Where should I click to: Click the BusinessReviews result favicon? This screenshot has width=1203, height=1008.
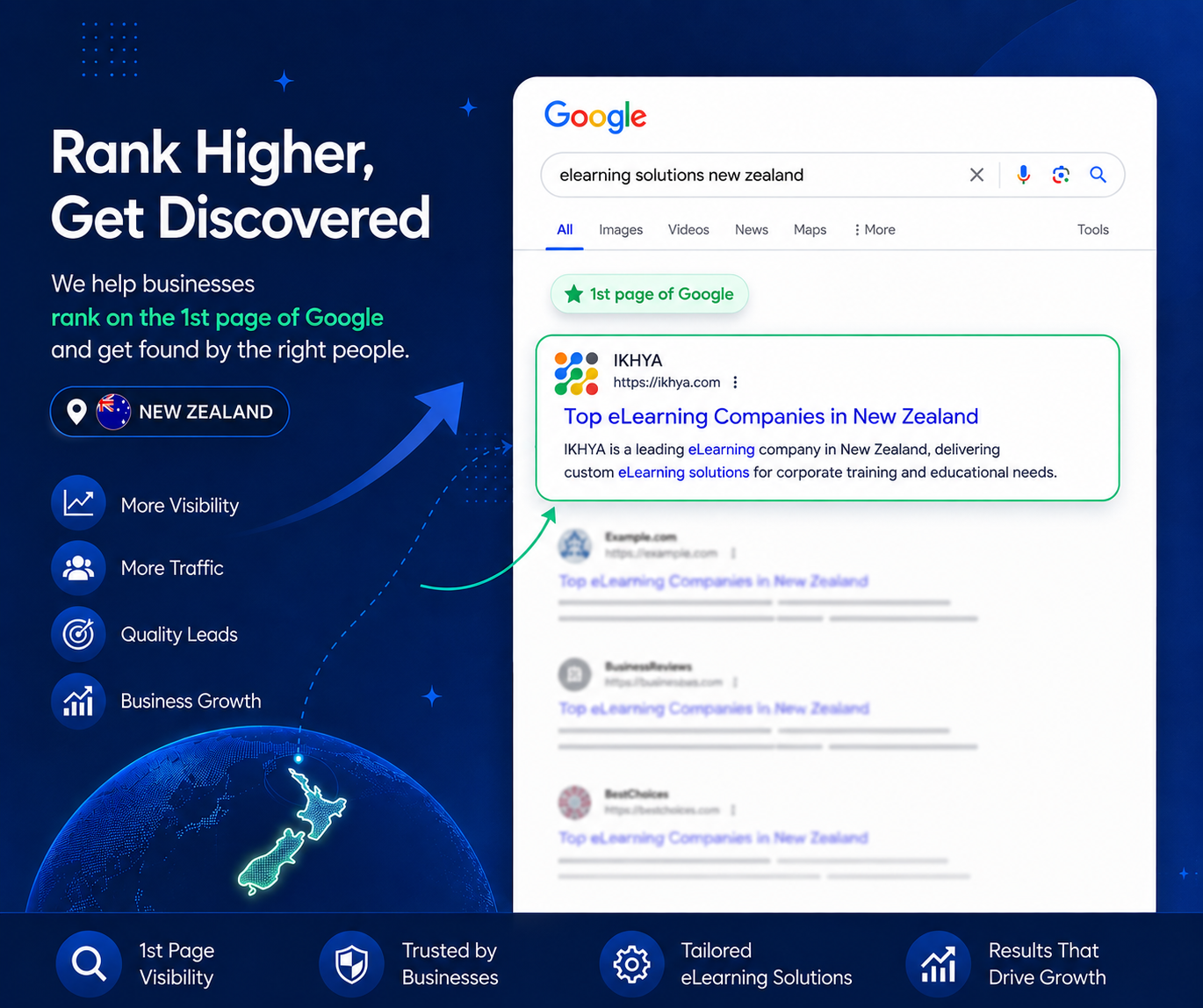pyautogui.click(x=575, y=674)
